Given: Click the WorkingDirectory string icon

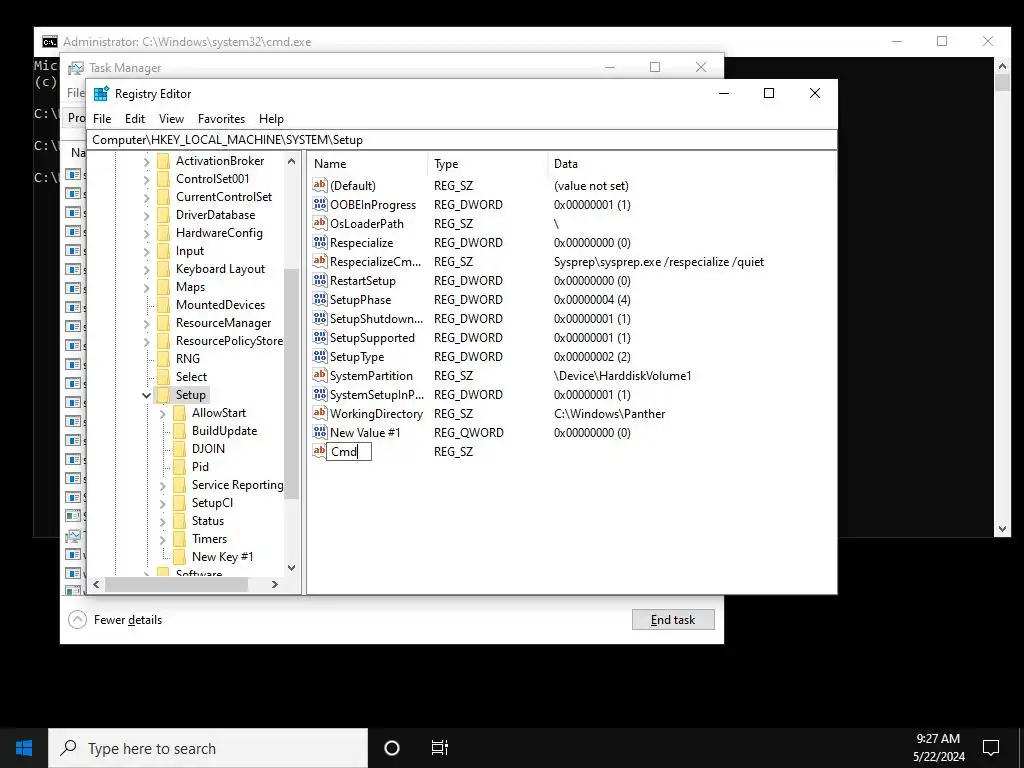Looking at the screenshot, I should pyautogui.click(x=319, y=413).
